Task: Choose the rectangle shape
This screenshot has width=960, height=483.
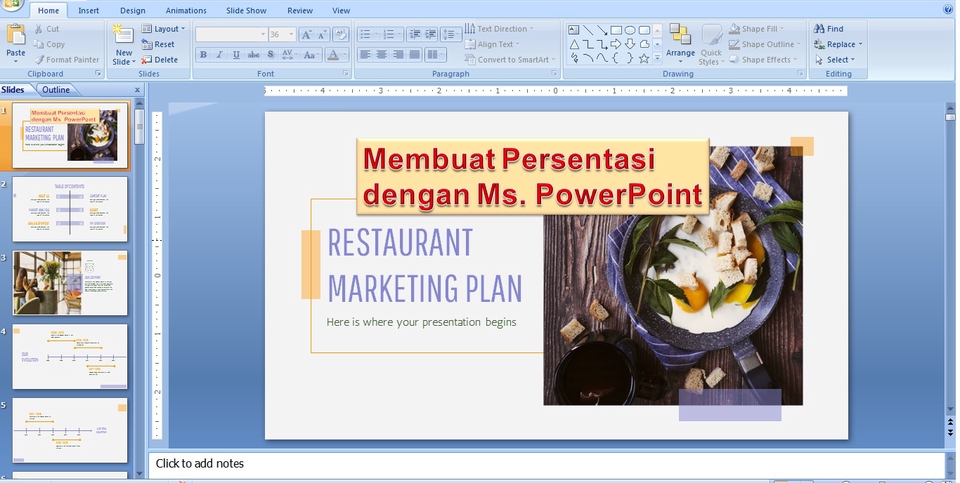Action: (x=616, y=29)
